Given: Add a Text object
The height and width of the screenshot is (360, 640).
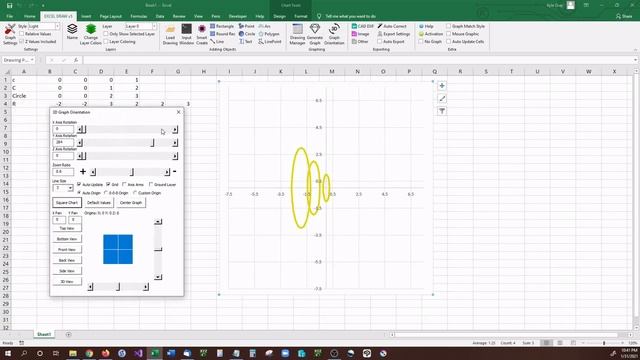Looking at the screenshot, I should coord(245,42).
